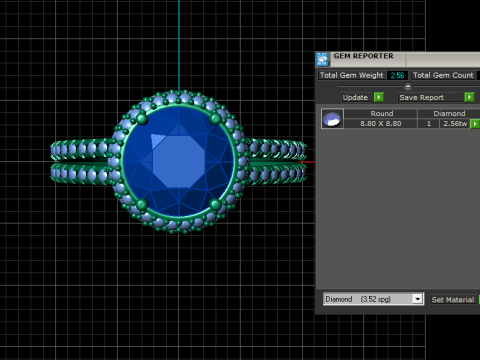Viewport: 480px width, 360px height.
Task: Select the round gem thumbnail in report
Action: [x=332, y=119]
